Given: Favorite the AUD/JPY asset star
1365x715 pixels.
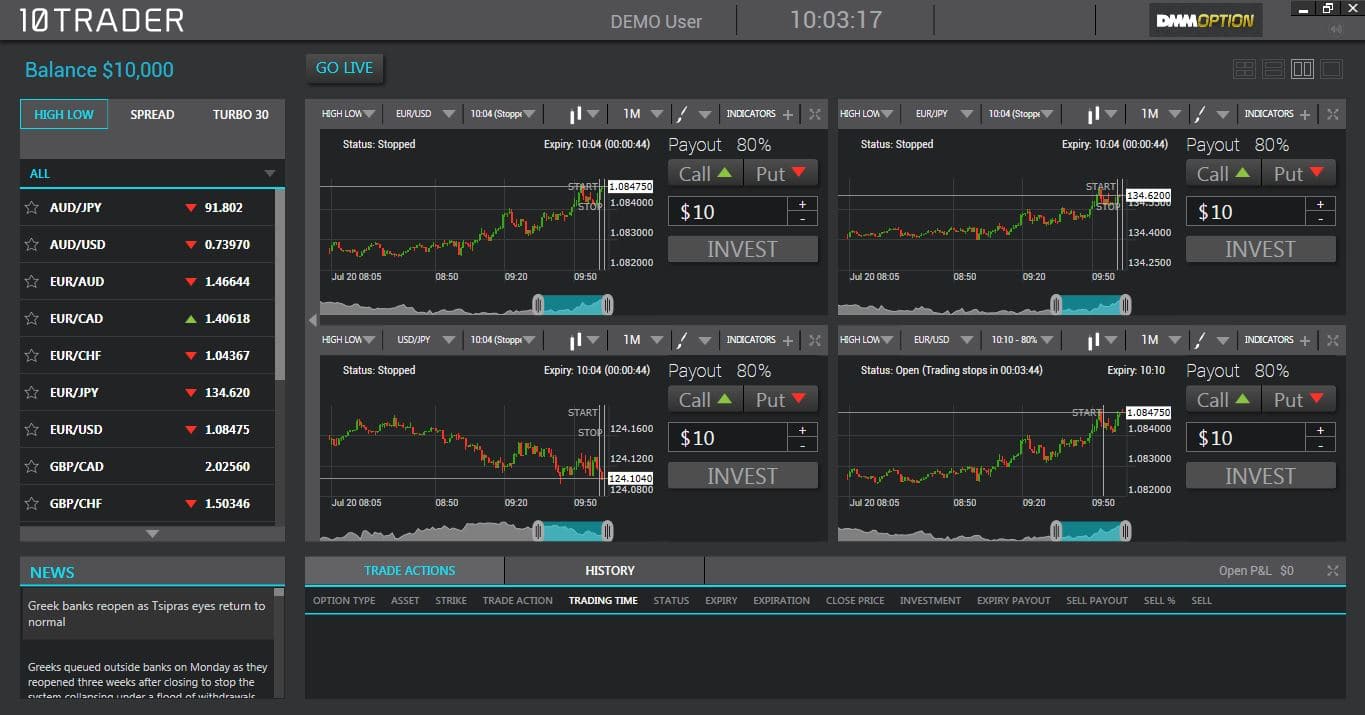Looking at the screenshot, I should pyautogui.click(x=32, y=208).
